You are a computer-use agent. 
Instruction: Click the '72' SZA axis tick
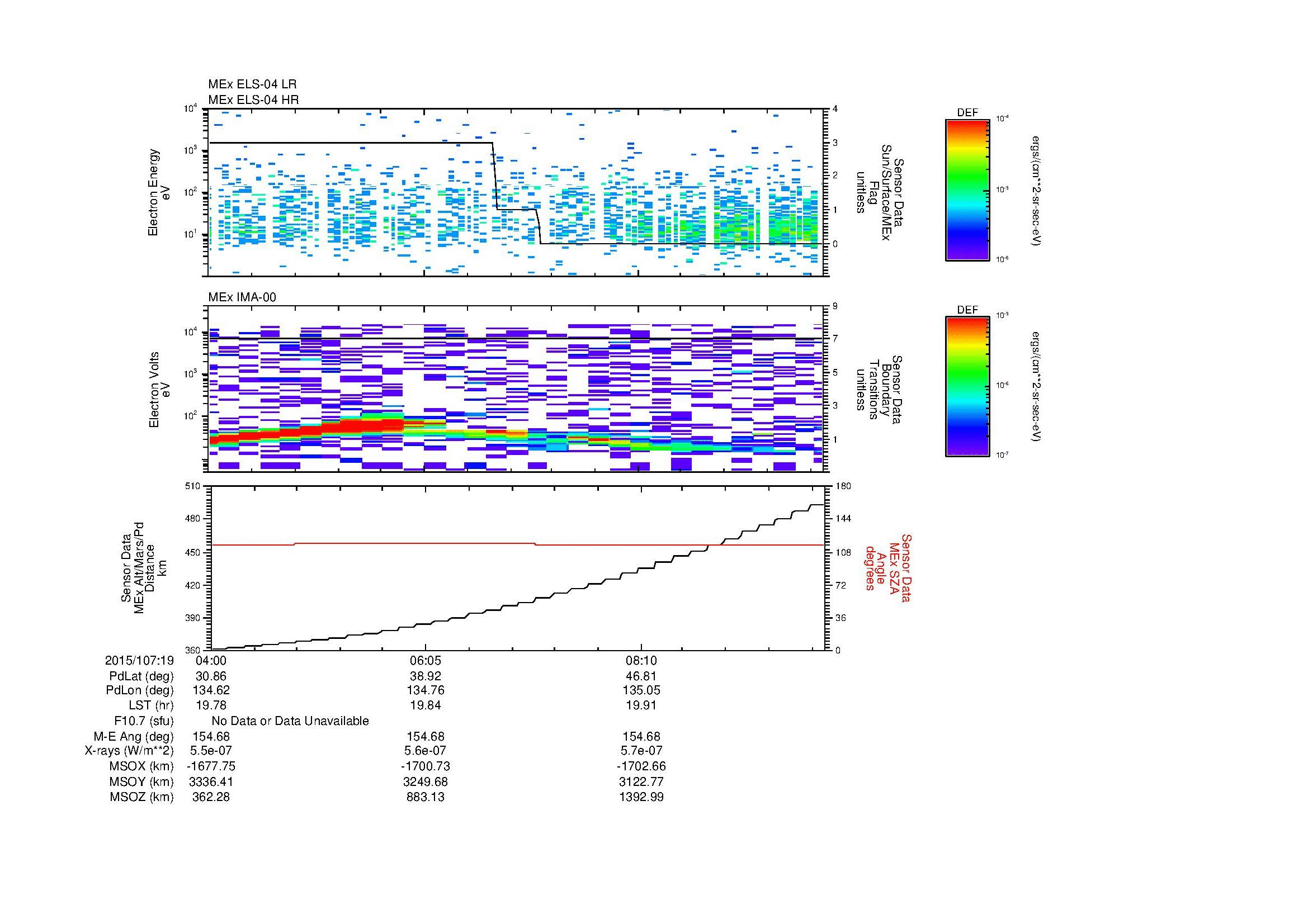pyautogui.click(x=840, y=585)
